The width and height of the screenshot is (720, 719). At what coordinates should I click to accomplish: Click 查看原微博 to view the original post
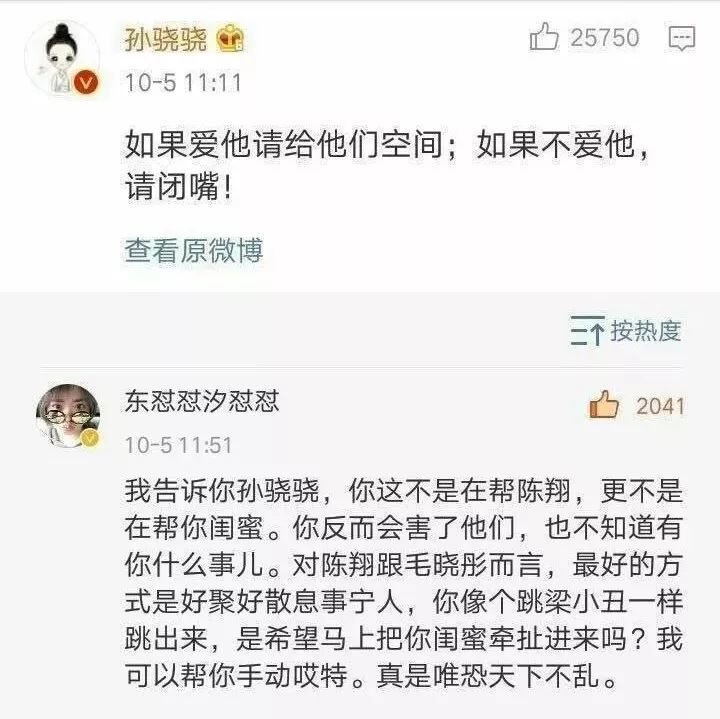(194, 251)
